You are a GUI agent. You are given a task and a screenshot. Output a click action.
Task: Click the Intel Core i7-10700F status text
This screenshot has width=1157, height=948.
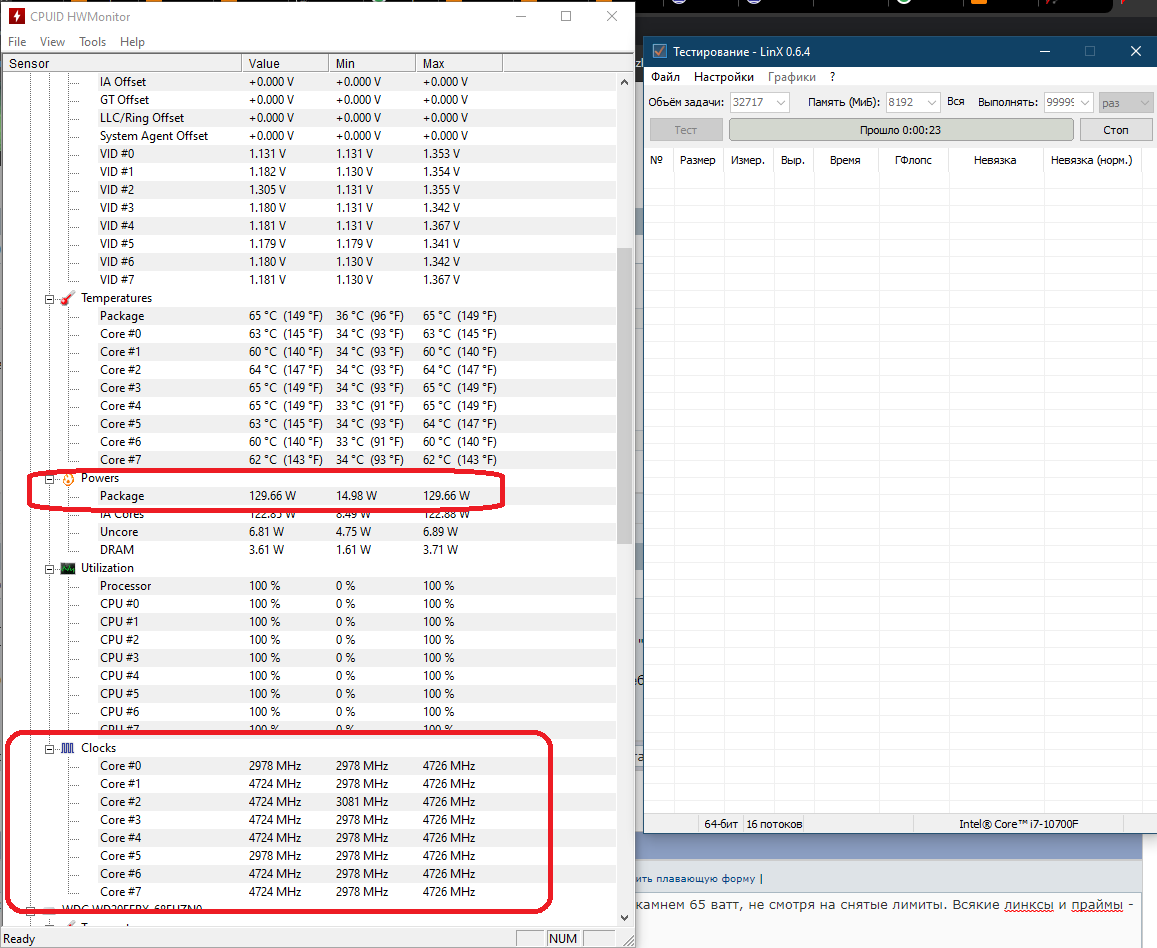click(1018, 824)
